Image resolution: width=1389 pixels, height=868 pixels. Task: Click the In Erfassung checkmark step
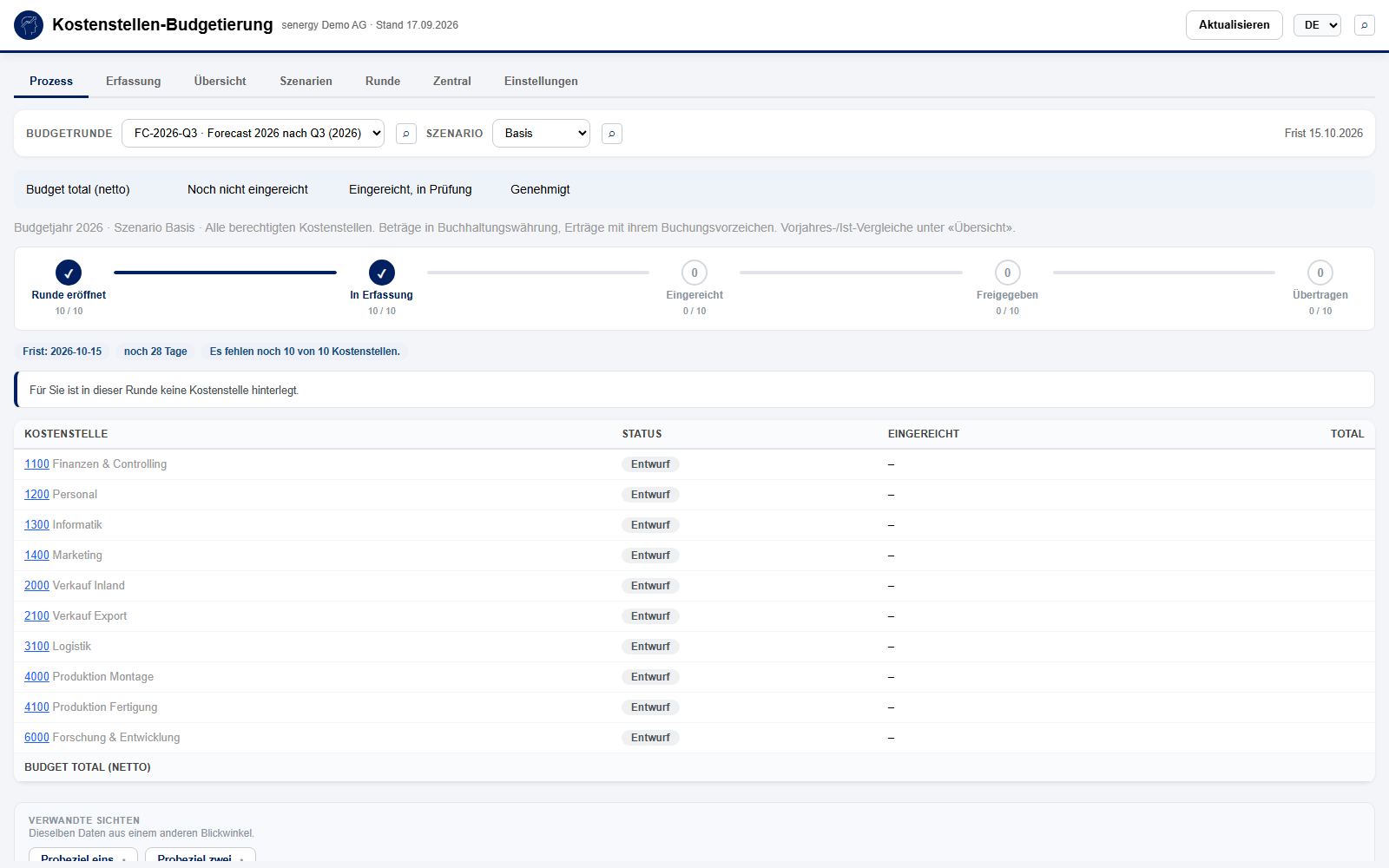click(x=382, y=273)
